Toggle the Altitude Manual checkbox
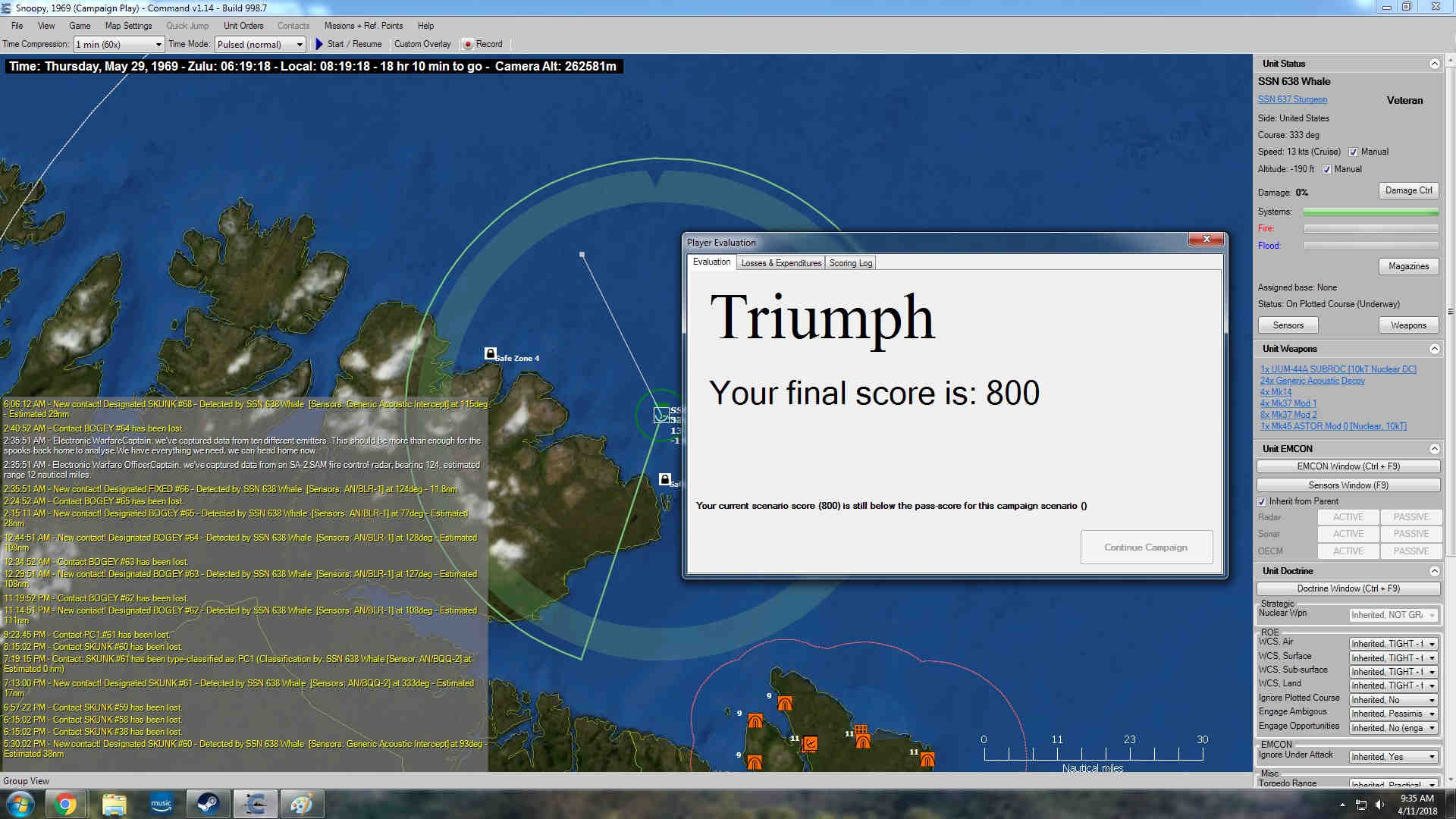This screenshot has width=1456, height=819. [x=1327, y=169]
